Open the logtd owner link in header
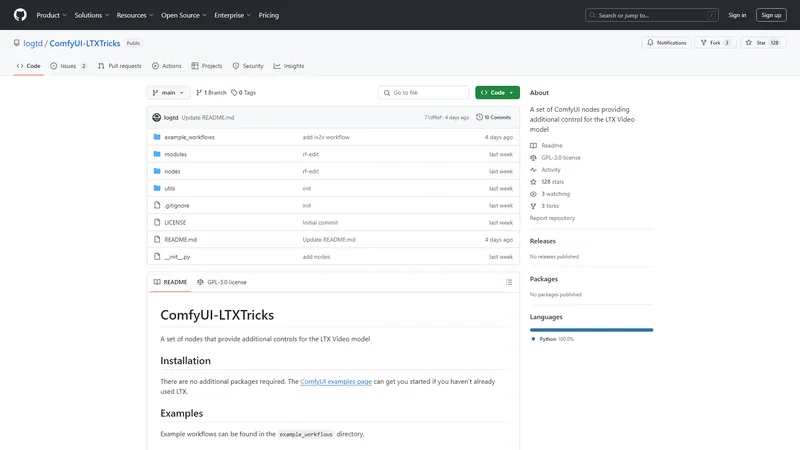Image resolution: width=800 pixels, height=450 pixels. point(33,43)
